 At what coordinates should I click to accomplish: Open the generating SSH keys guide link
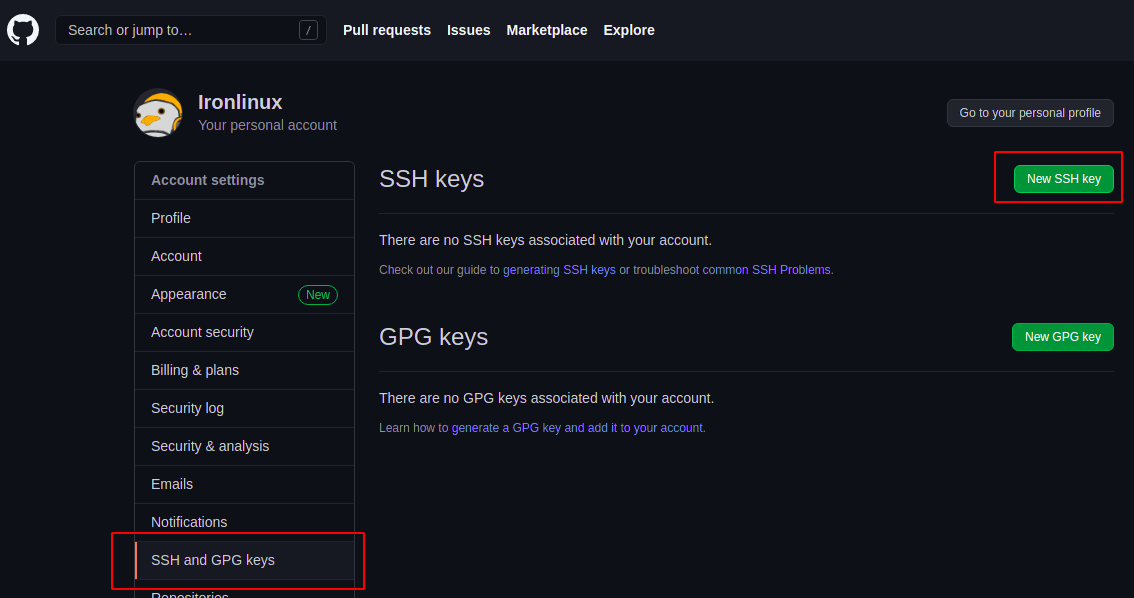559,270
